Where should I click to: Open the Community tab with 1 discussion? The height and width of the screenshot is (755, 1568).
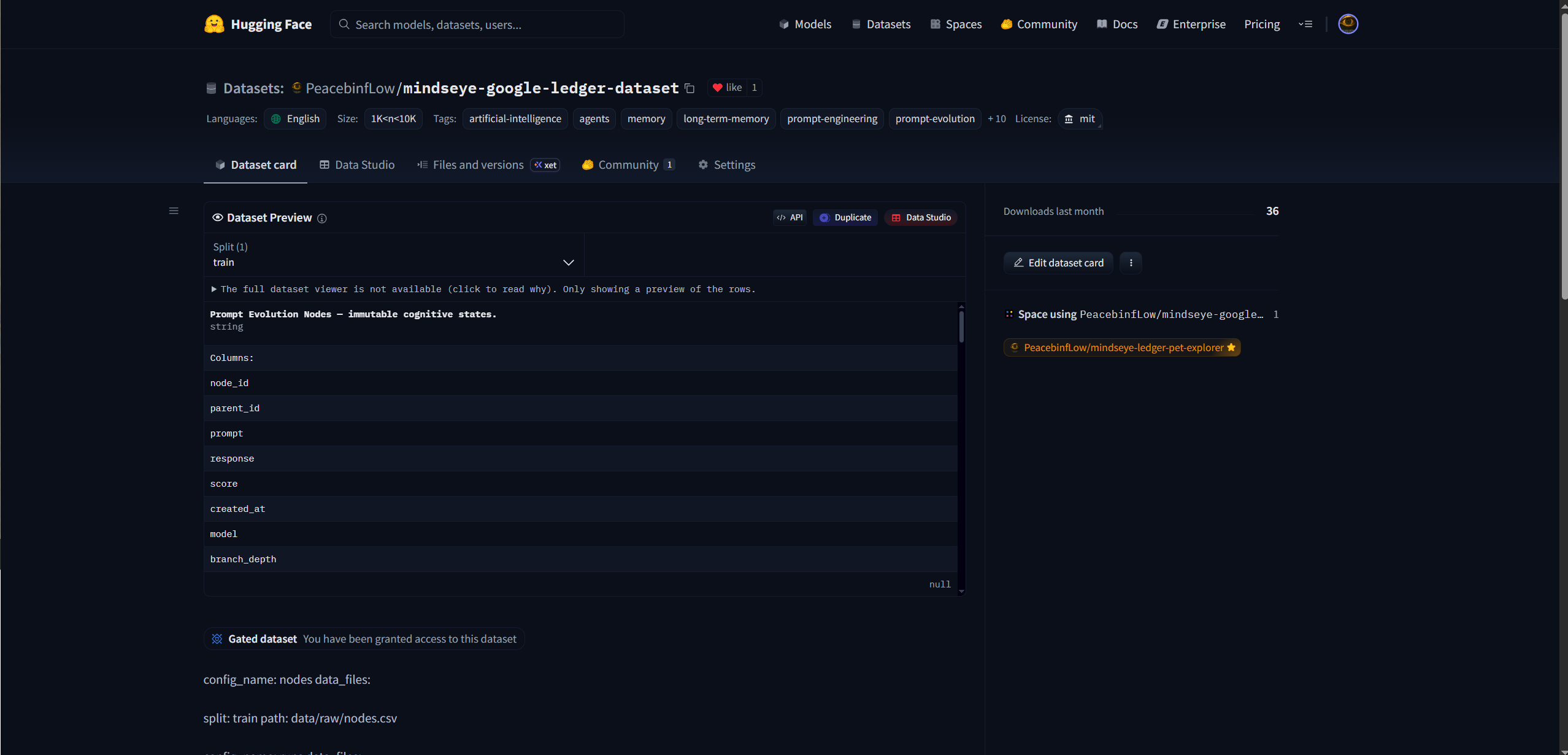tap(628, 165)
